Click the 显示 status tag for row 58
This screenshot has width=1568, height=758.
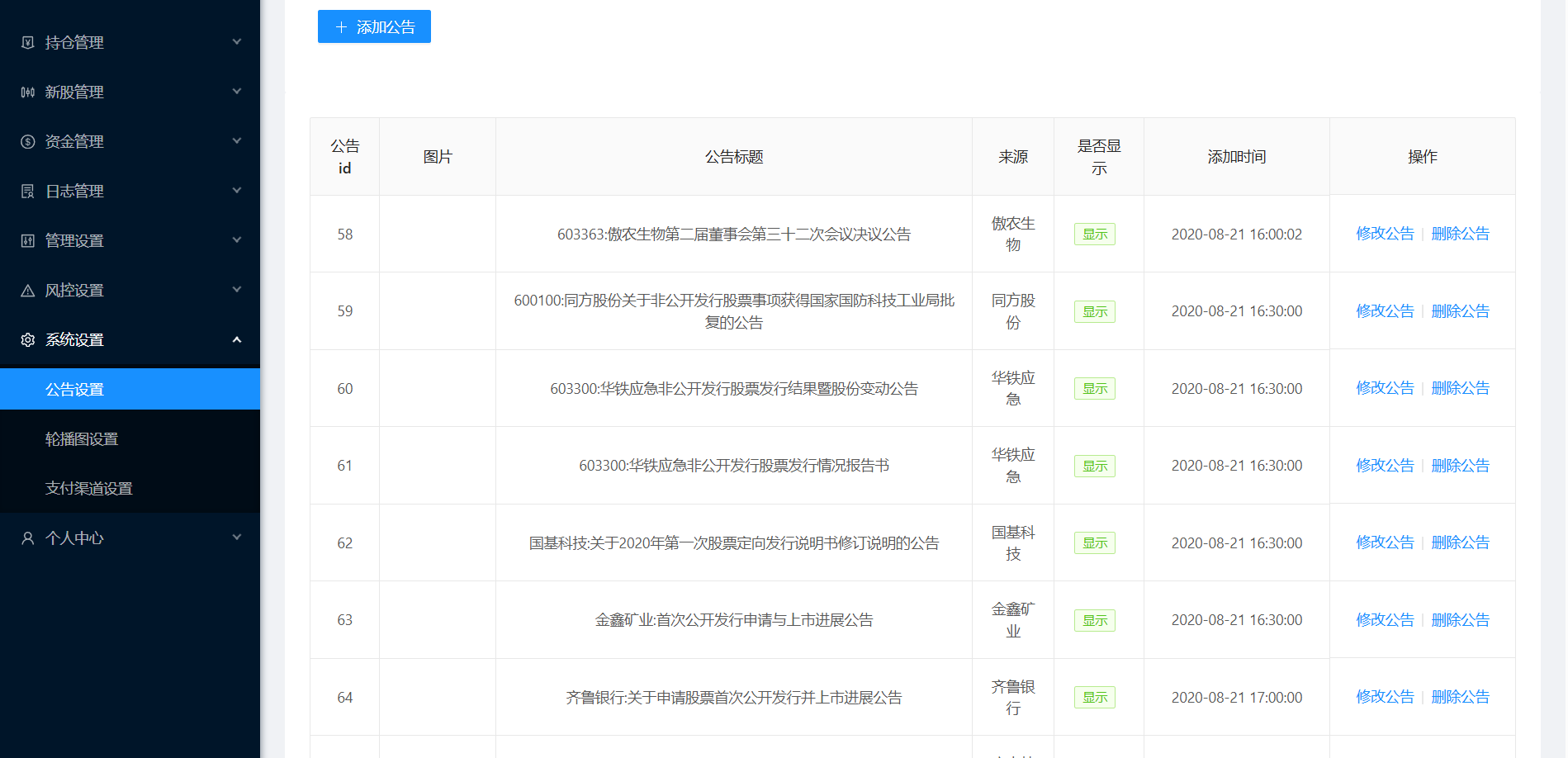click(1094, 235)
